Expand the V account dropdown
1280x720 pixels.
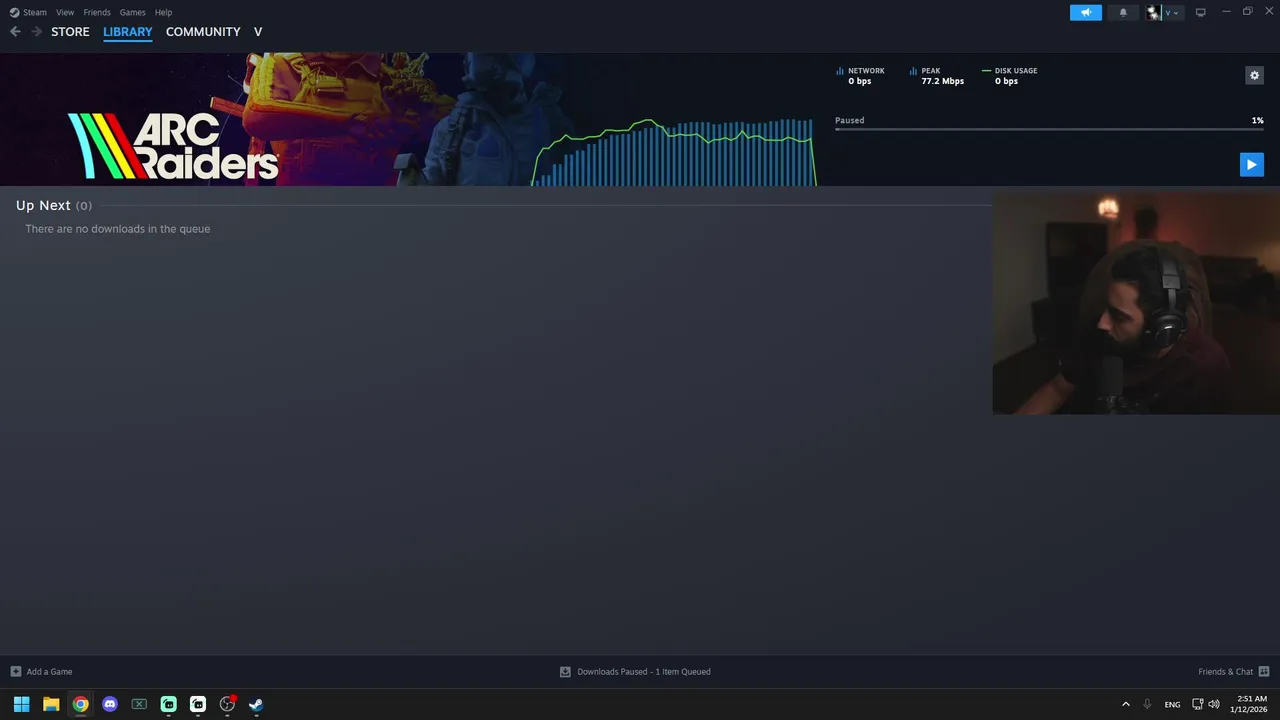pyautogui.click(x=1171, y=12)
